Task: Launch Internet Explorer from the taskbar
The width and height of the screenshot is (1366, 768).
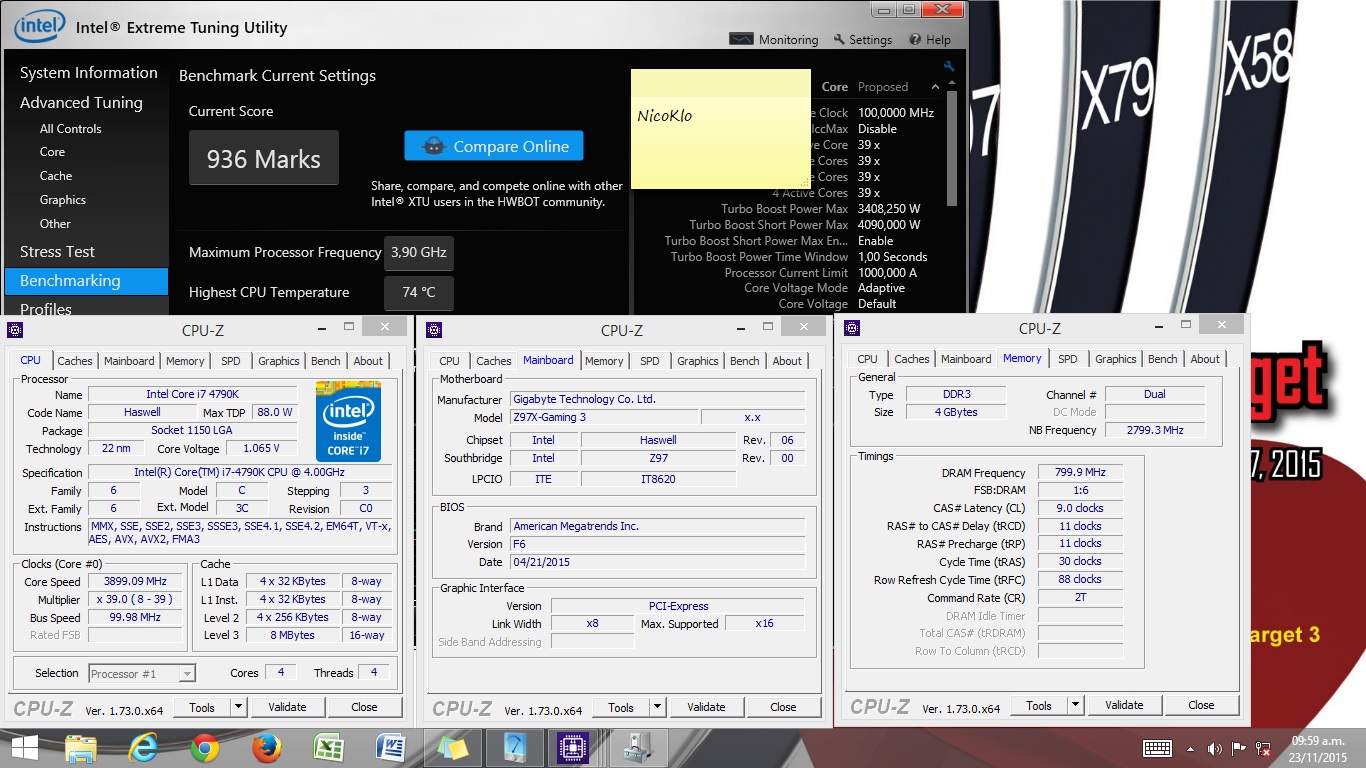Action: [143, 748]
